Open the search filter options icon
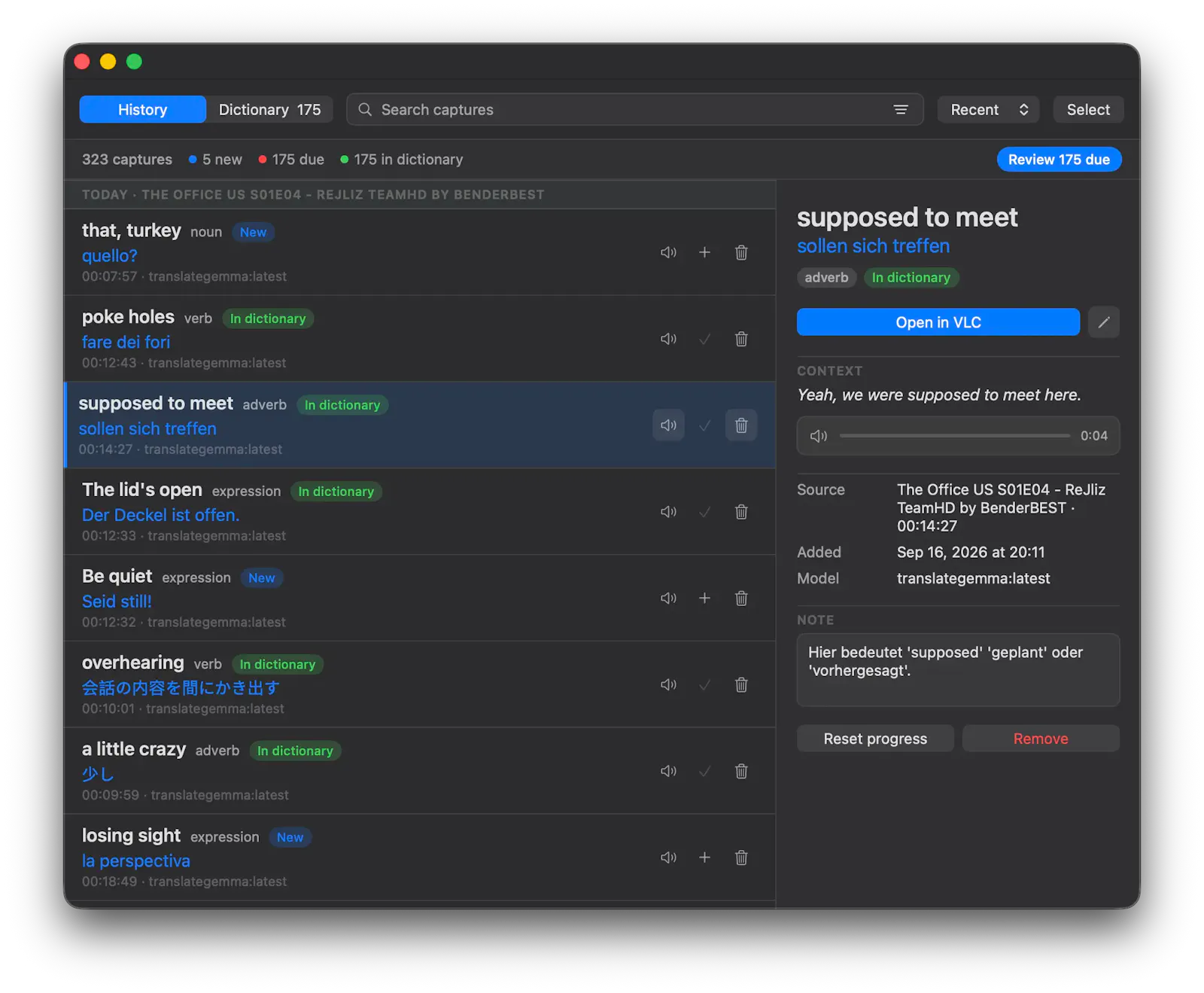This screenshot has width=1204, height=993. point(900,110)
